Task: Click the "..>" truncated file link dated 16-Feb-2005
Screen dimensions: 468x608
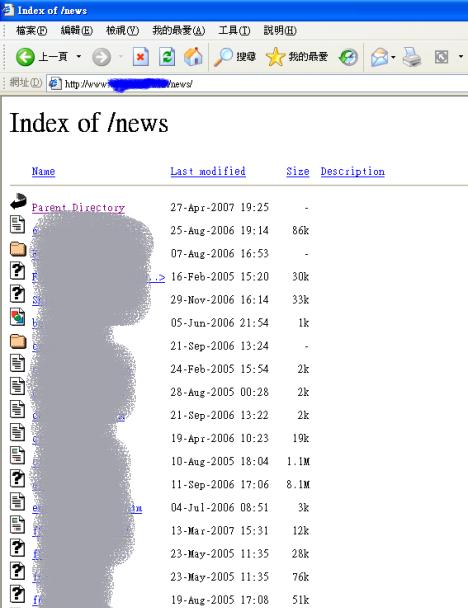Action: pyautogui.click(x=157, y=278)
